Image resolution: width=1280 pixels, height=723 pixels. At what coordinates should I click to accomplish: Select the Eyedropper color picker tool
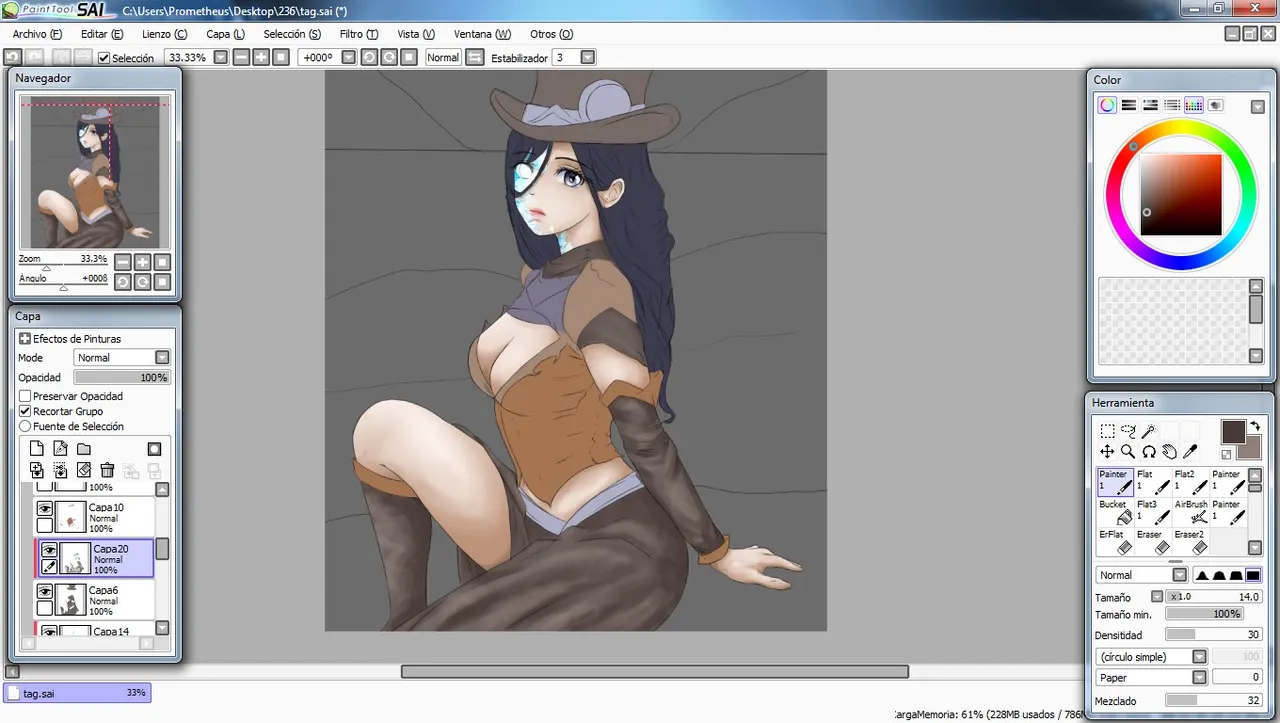click(x=1190, y=452)
